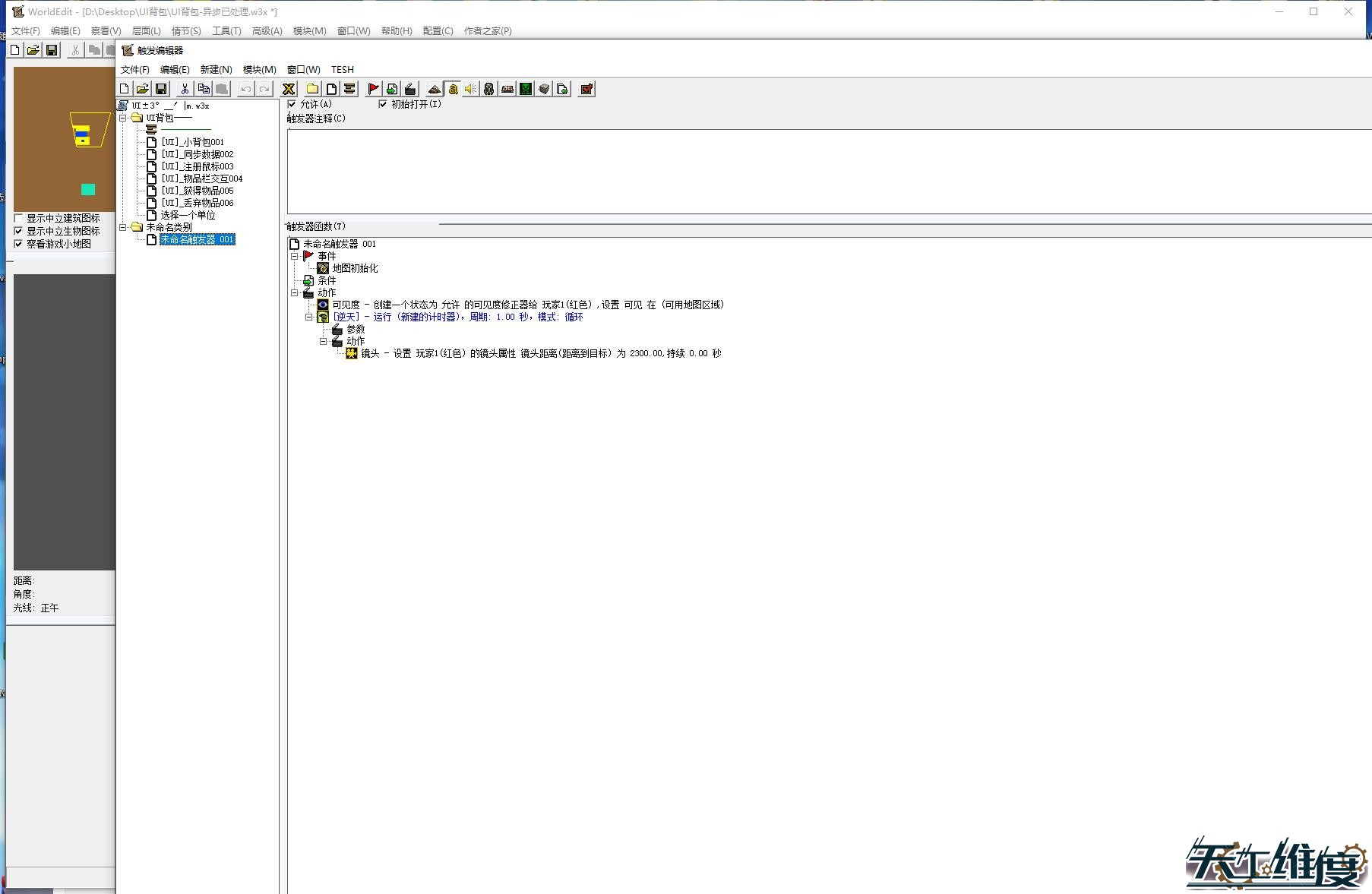This screenshot has height=894, width=1372.
Task: Select the 地图初始化 event line
Action: coord(354,268)
